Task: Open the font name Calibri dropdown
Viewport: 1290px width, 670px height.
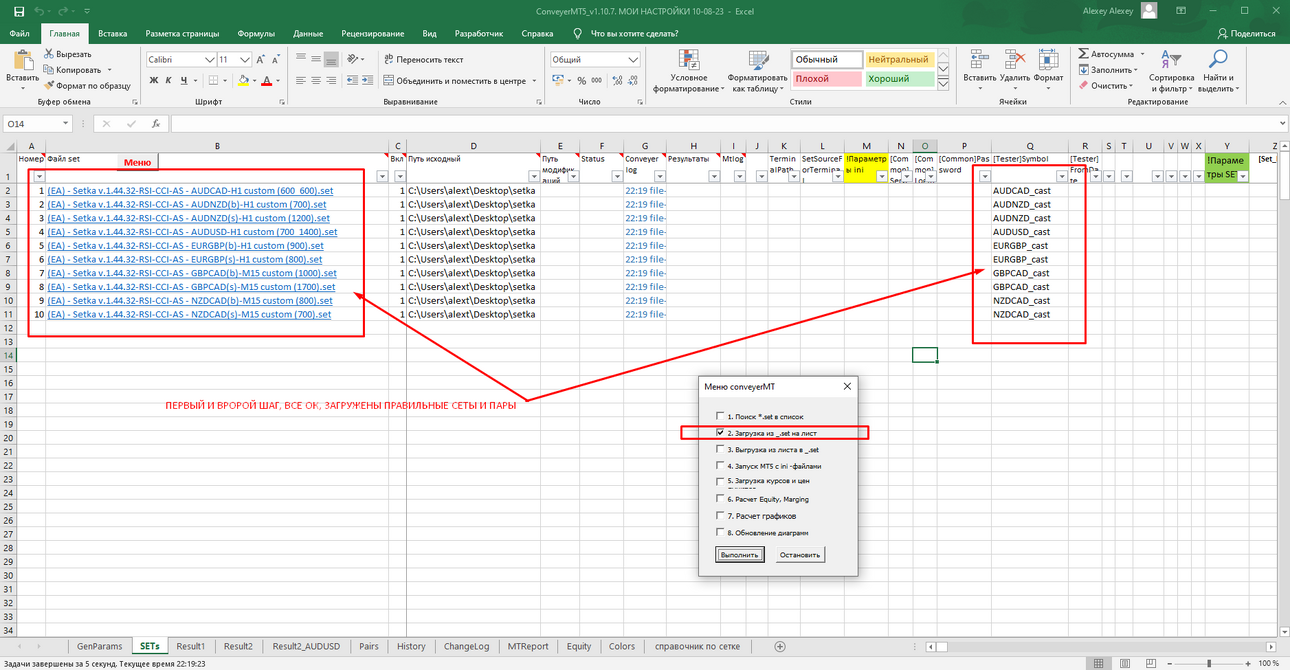Action: point(207,60)
